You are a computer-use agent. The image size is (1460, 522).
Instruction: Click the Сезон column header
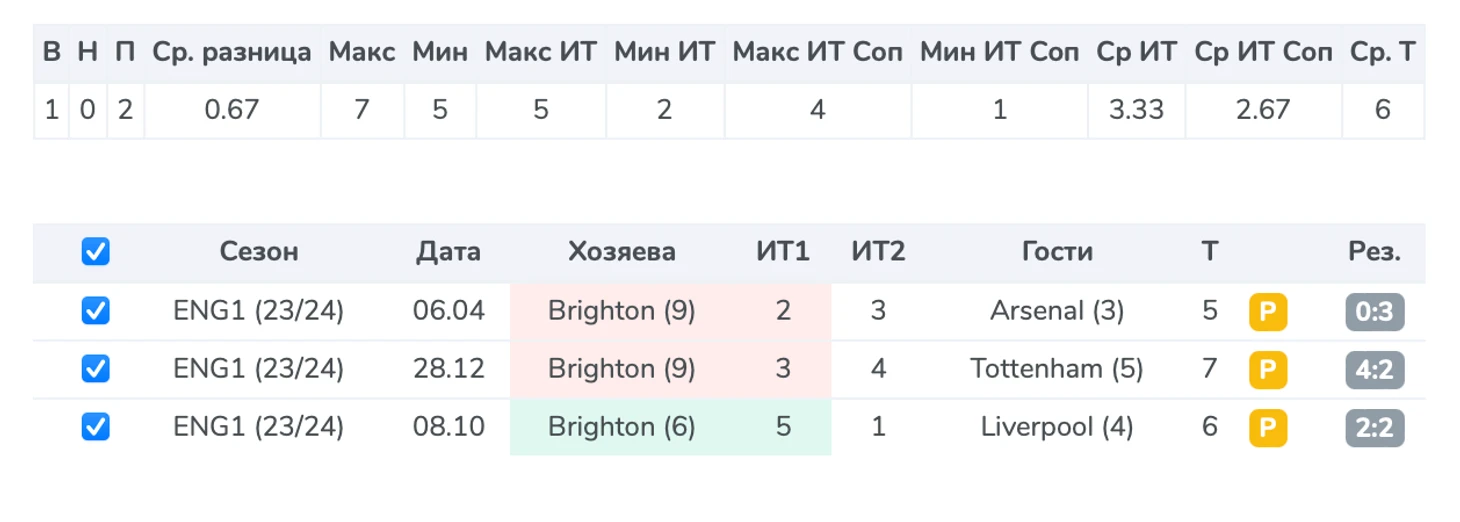[x=259, y=252]
